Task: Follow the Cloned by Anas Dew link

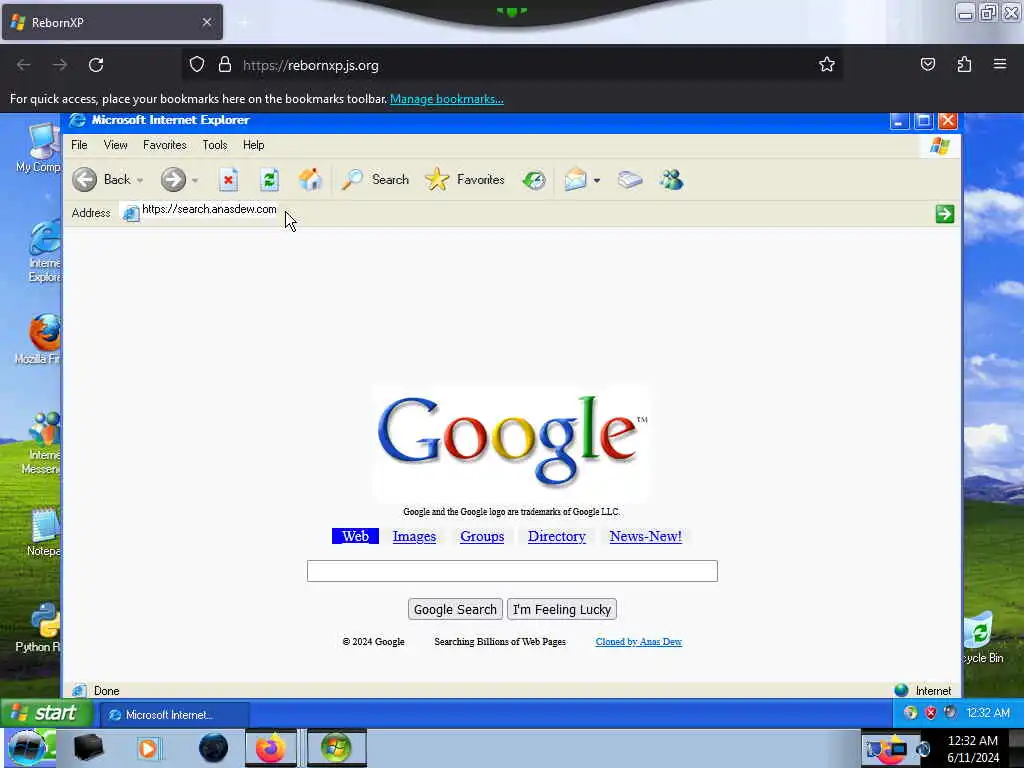Action: coord(638,642)
